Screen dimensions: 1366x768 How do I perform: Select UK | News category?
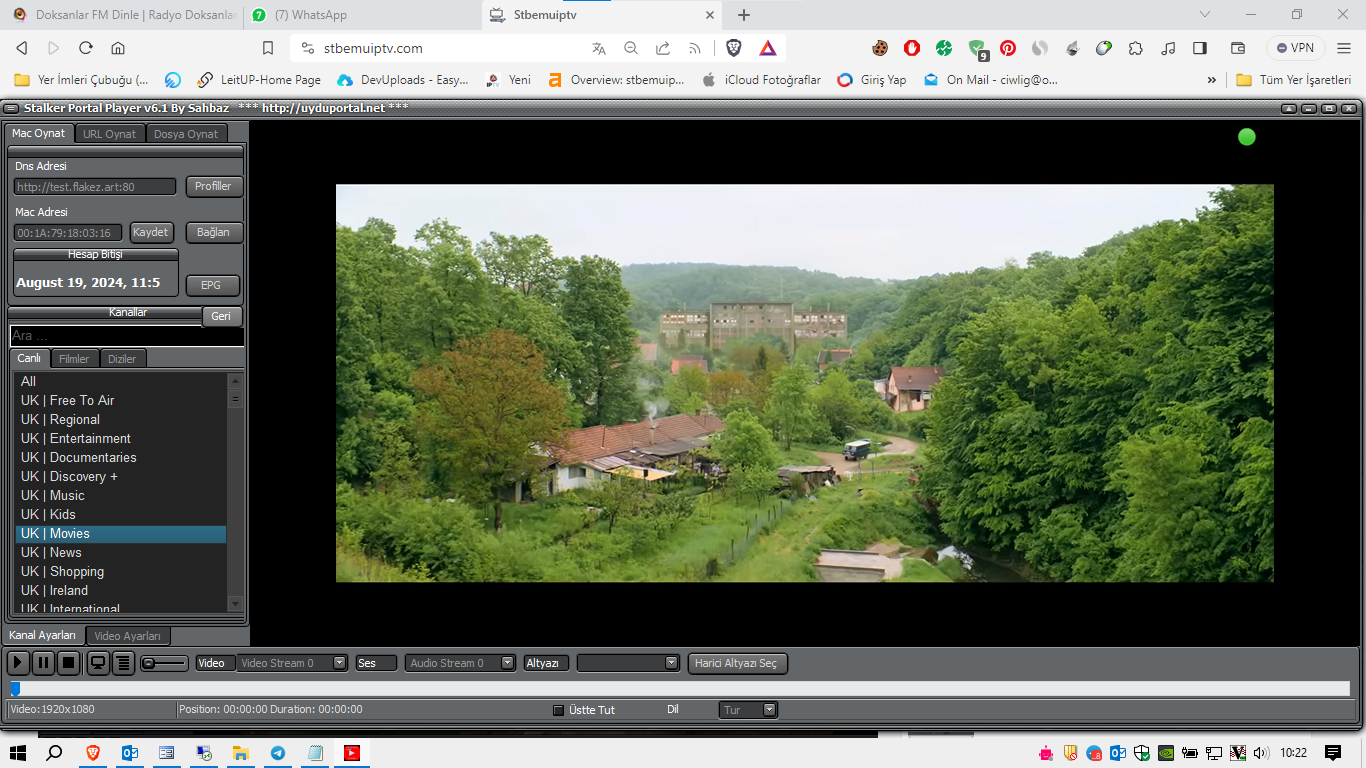pos(120,552)
